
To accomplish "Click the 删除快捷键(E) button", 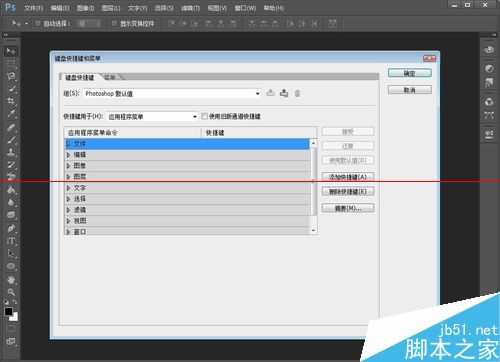I will (x=348, y=192).
